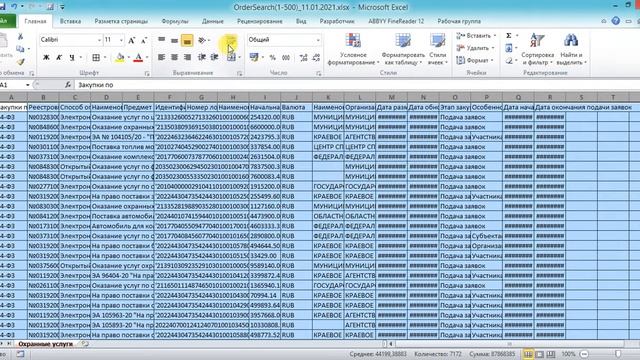Image resolution: width=640 pixels, height=360 pixels.
Task: Open the borders icon in the font group
Action: [96, 58]
